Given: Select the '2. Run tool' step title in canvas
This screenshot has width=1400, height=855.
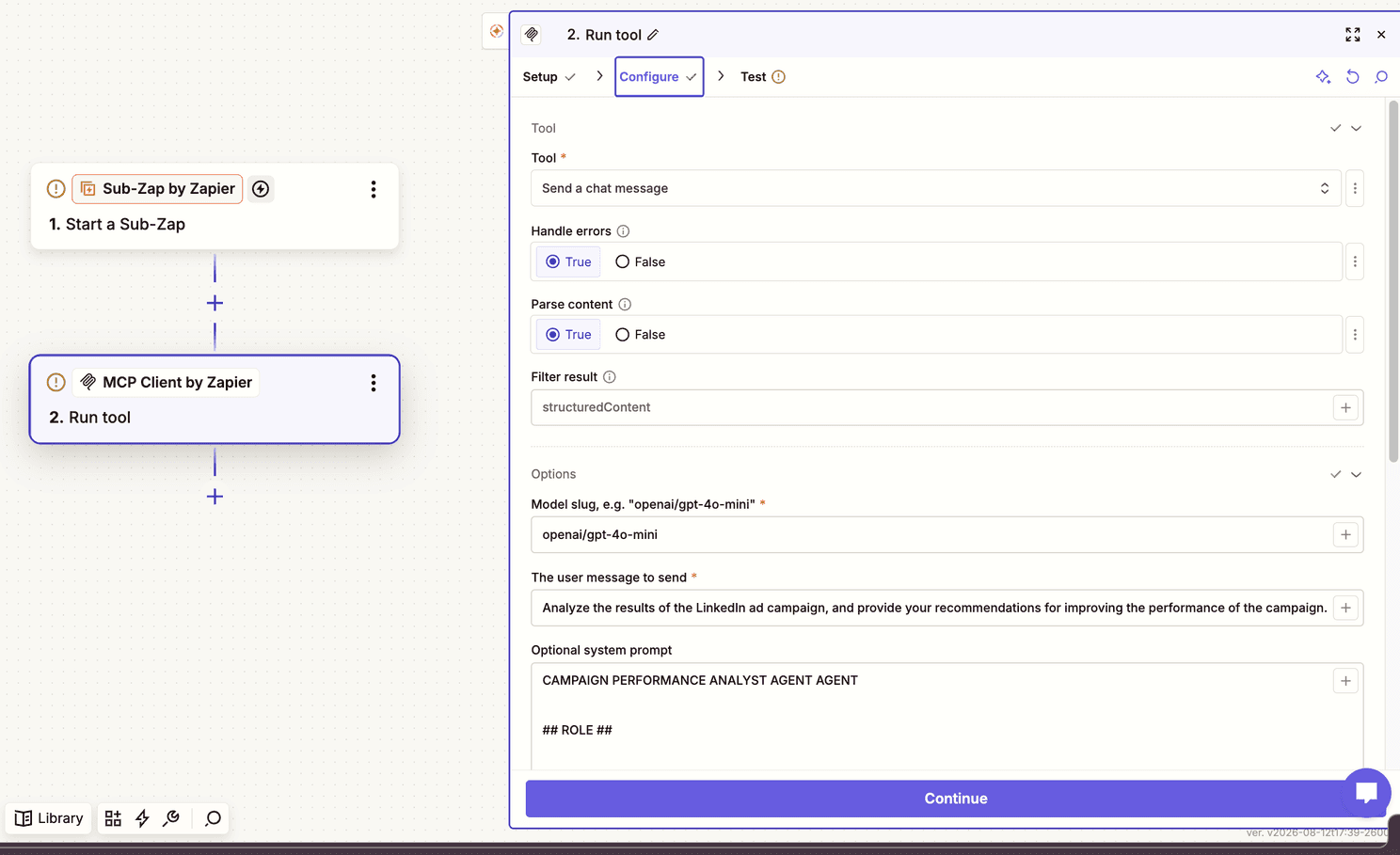Looking at the screenshot, I should coord(90,418).
